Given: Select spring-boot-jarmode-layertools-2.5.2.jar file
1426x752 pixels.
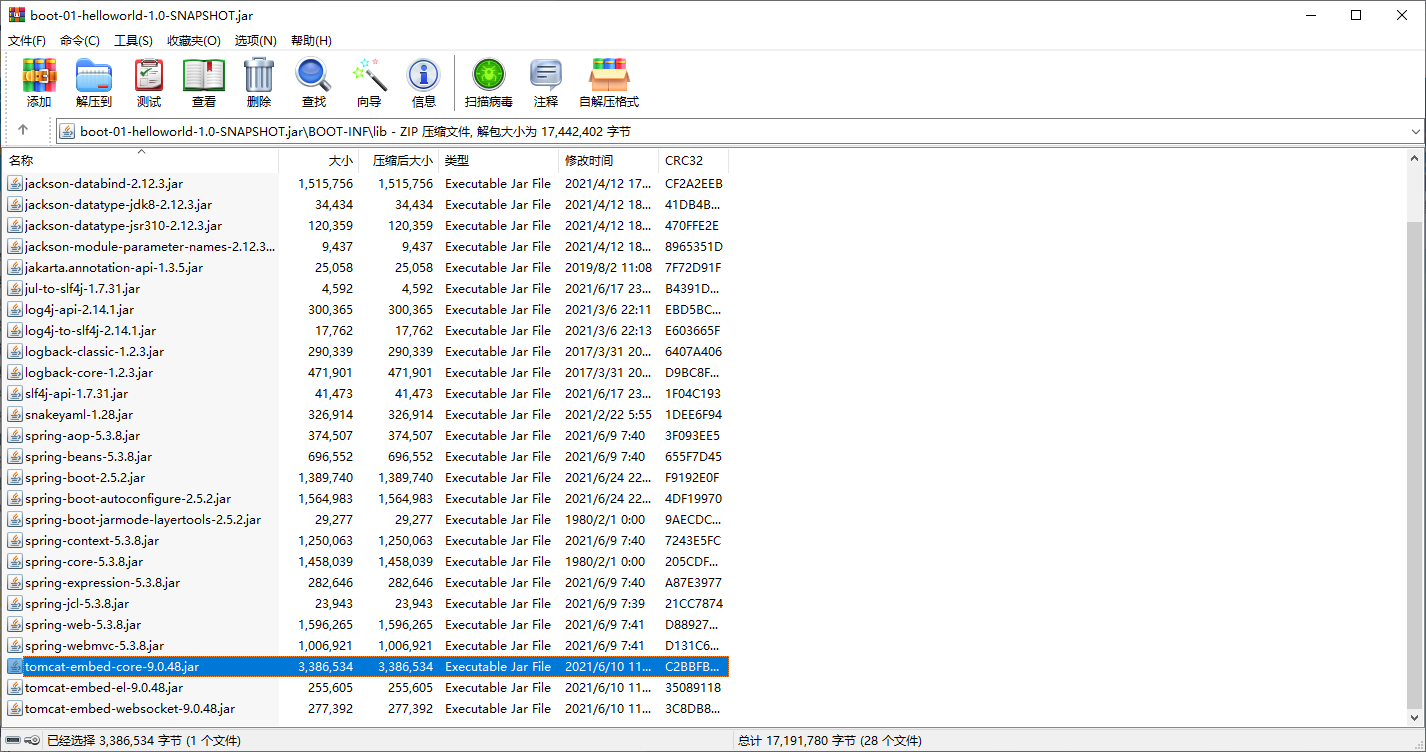Looking at the screenshot, I should pyautogui.click(x=143, y=519).
